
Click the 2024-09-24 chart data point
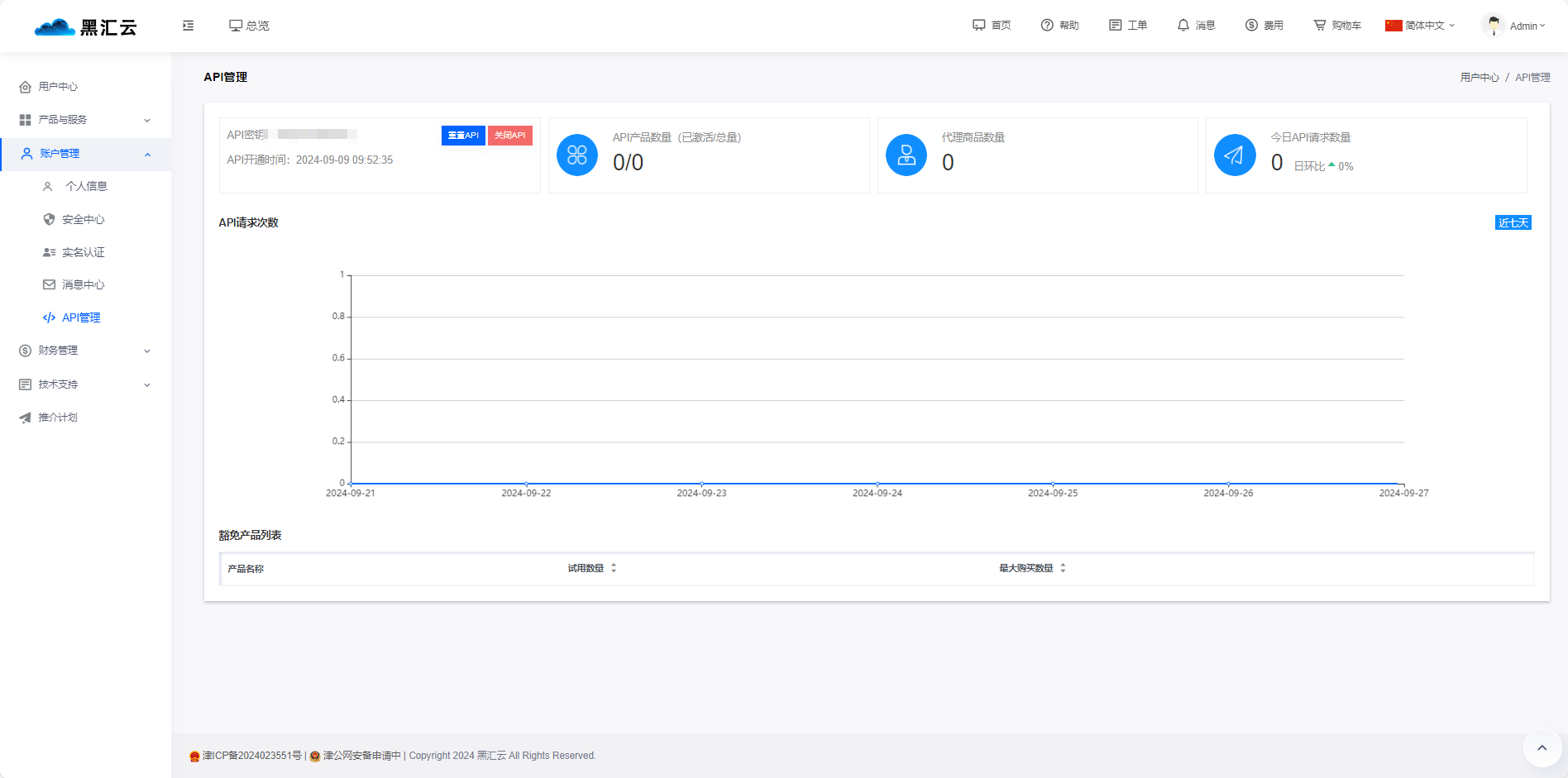[877, 484]
